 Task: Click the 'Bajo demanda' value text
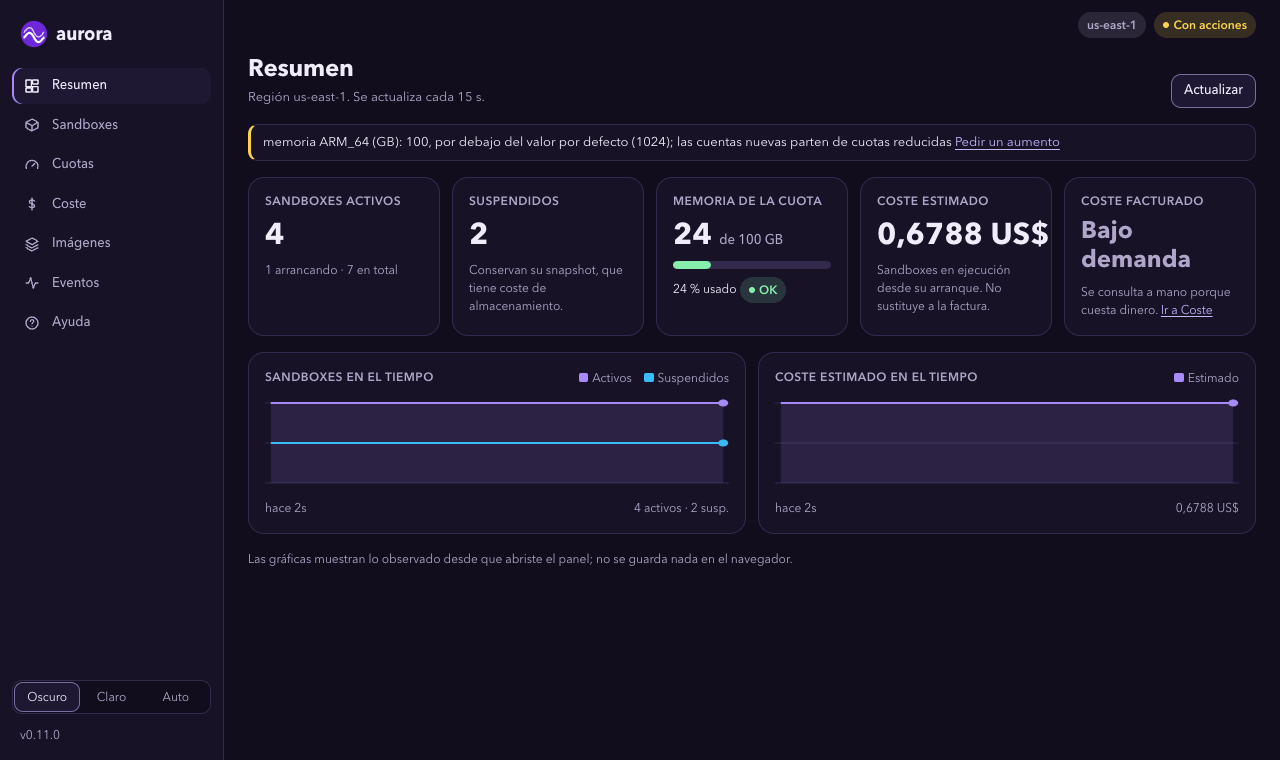pos(1136,245)
